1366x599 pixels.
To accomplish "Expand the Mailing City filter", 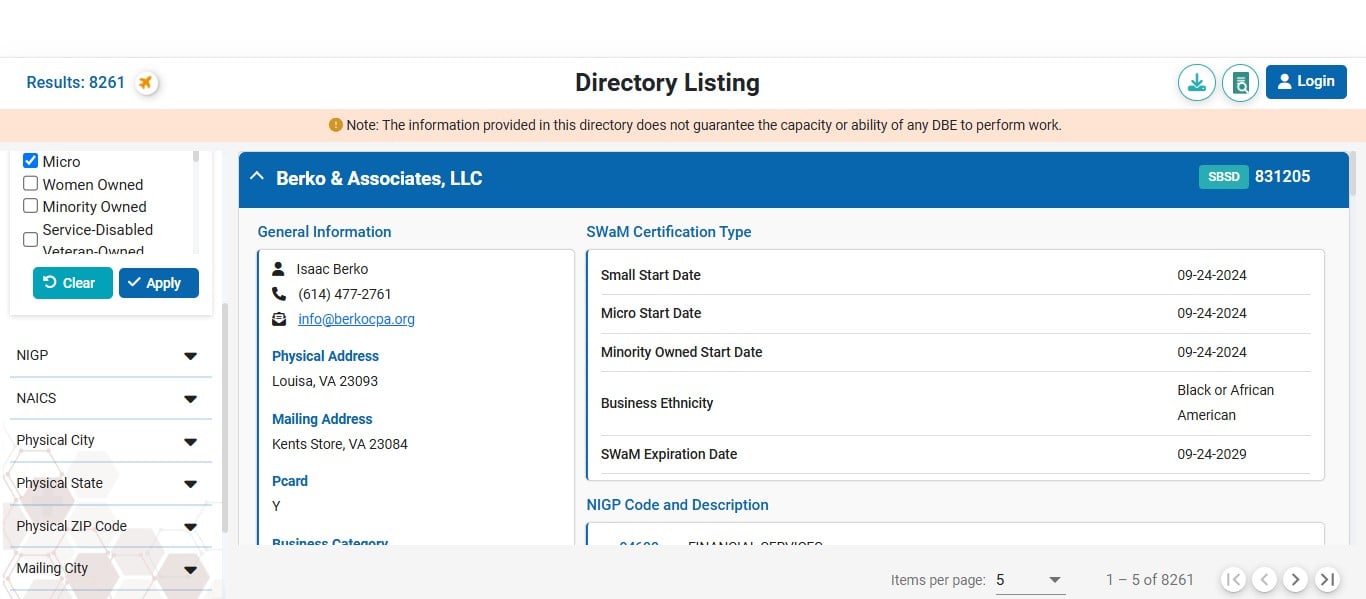I will [110, 569].
